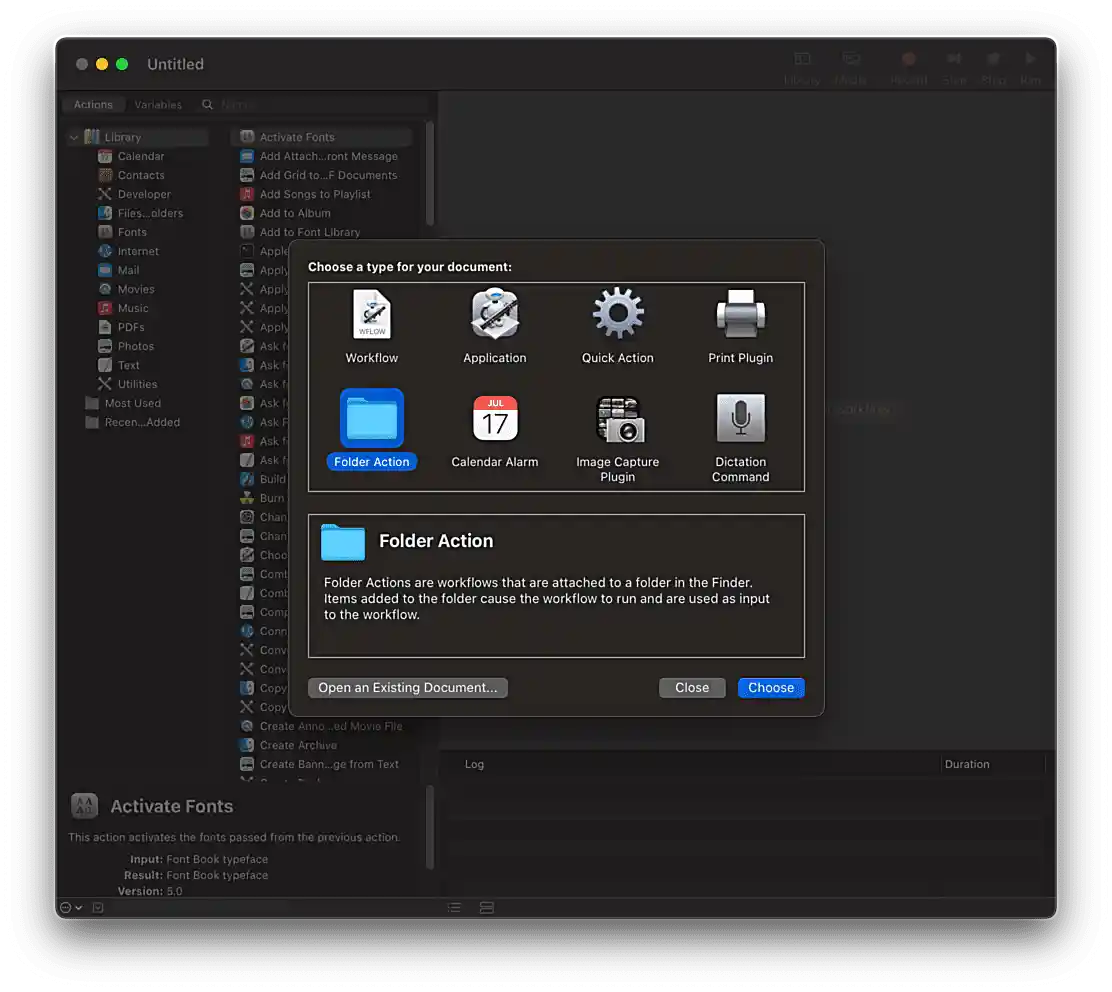Click the Folder Action icon in dialog
The image size is (1112, 992).
pos(371,420)
